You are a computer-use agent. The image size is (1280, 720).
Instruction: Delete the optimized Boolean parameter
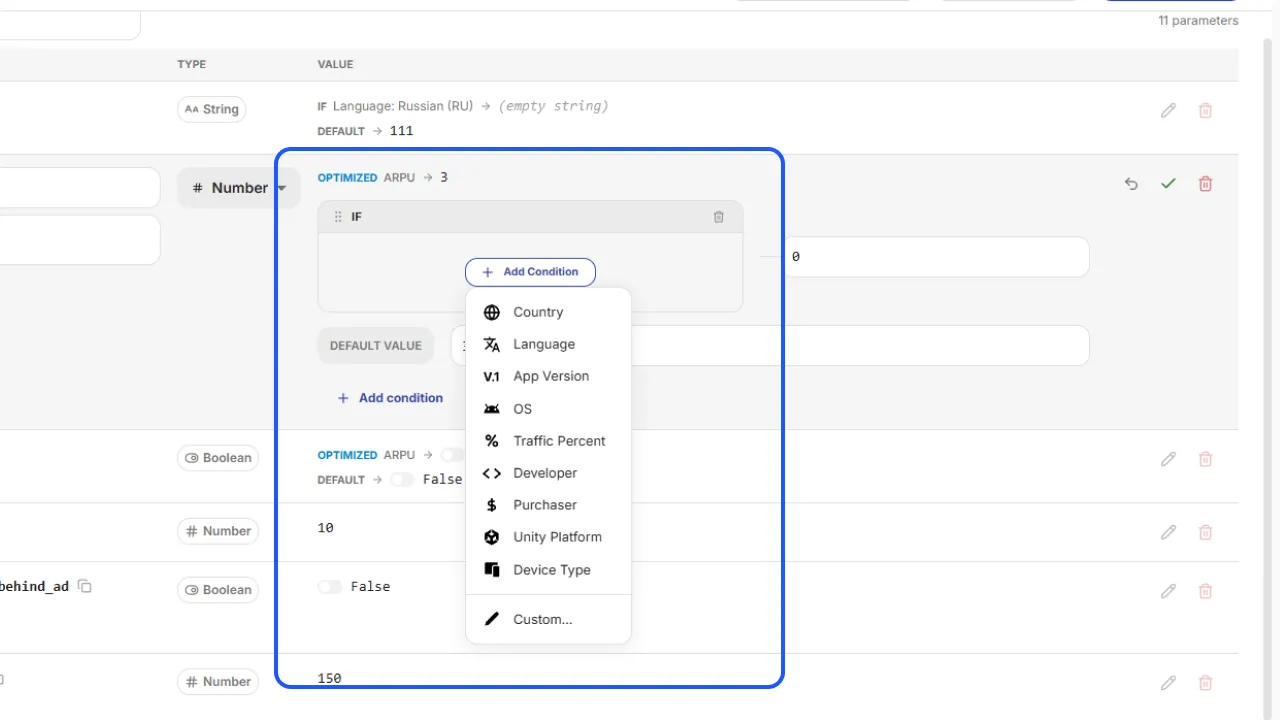pyautogui.click(x=1206, y=459)
